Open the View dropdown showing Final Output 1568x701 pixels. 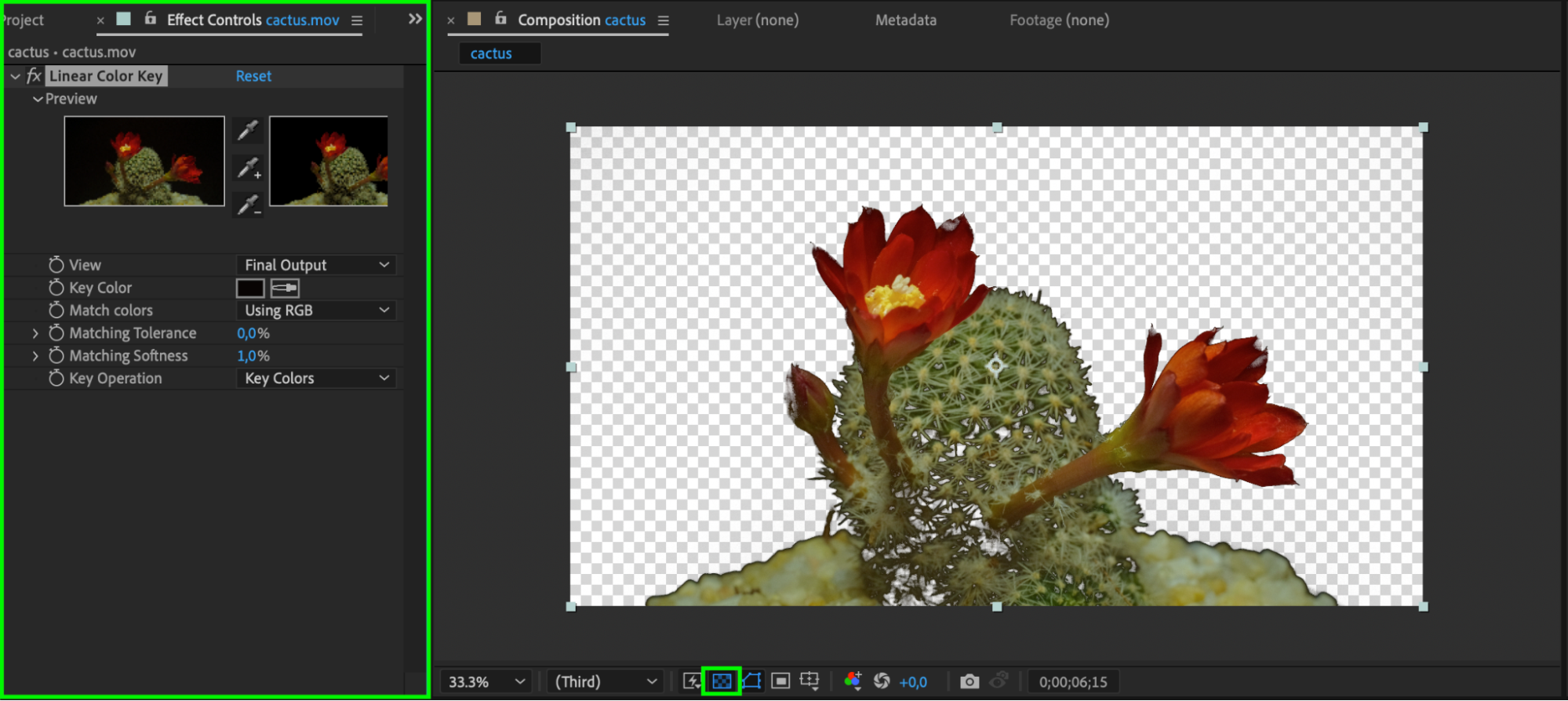coord(316,265)
